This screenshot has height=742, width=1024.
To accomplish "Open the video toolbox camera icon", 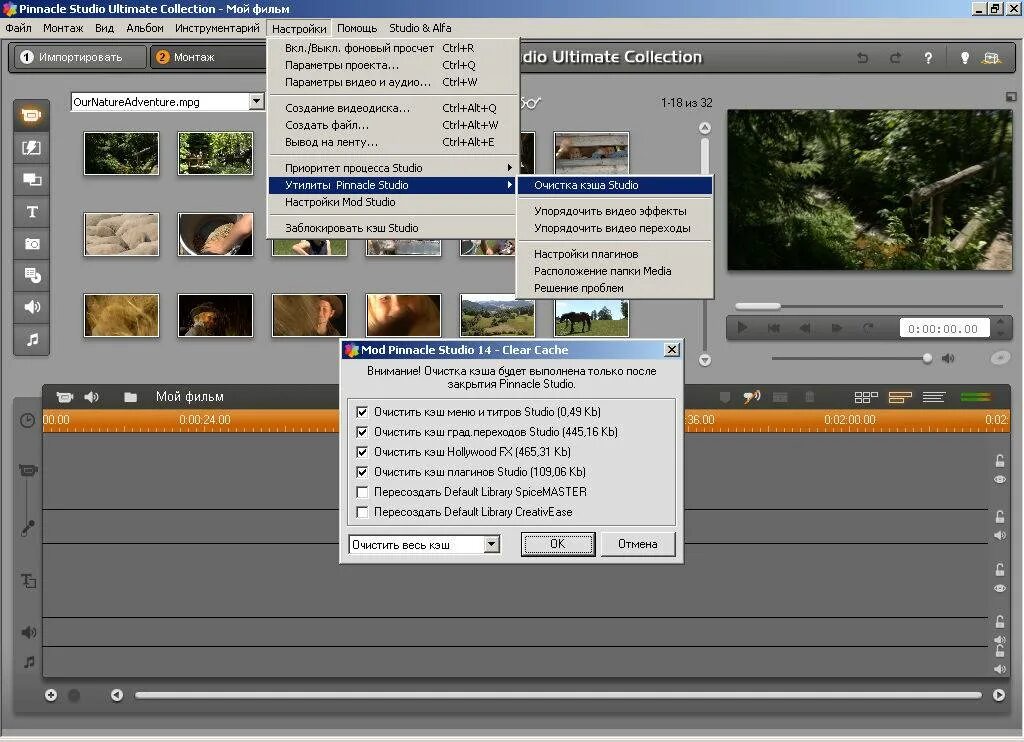I will pyautogui.click(x=65, y=396).
